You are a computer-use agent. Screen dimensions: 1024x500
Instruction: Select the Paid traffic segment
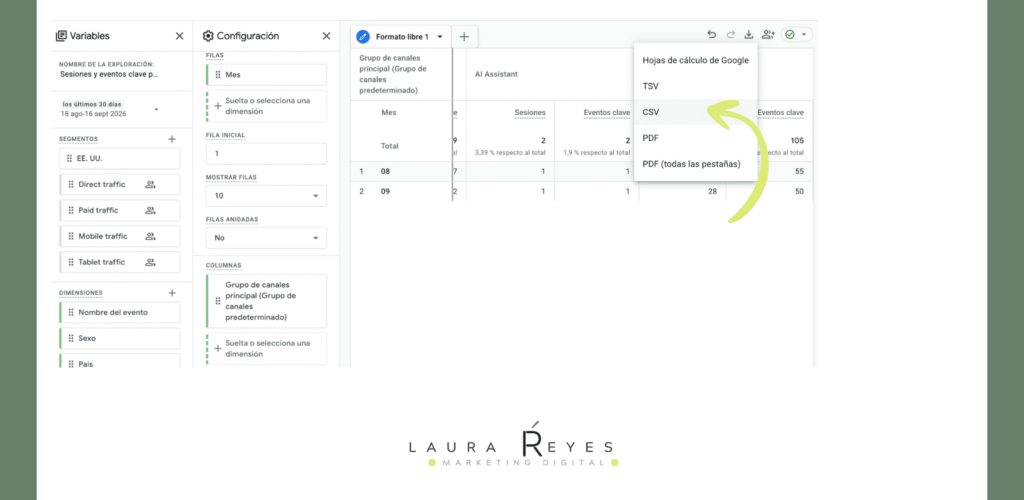(120, 210)
